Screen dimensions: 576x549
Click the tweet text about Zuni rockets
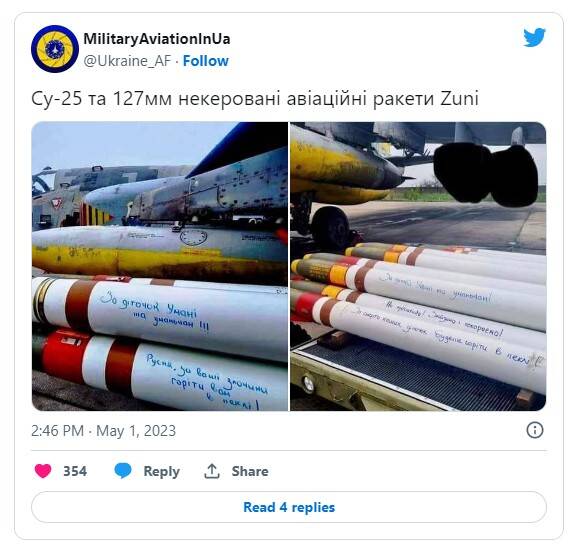point(255,99)
